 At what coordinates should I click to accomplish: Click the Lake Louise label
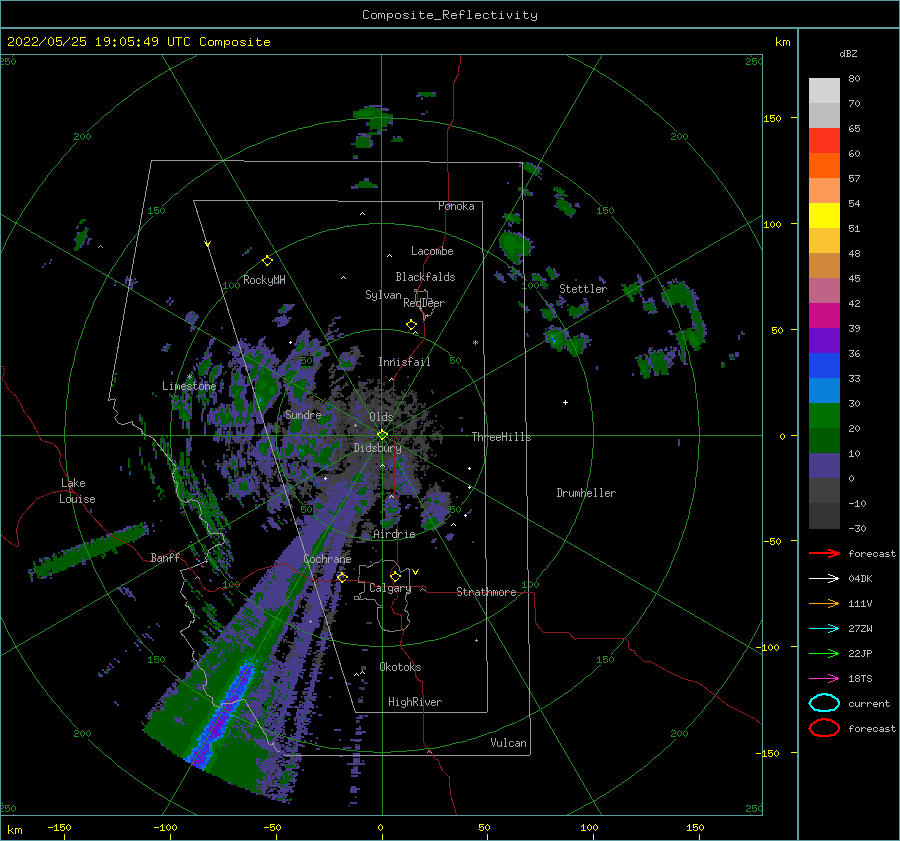coord(77,491)
